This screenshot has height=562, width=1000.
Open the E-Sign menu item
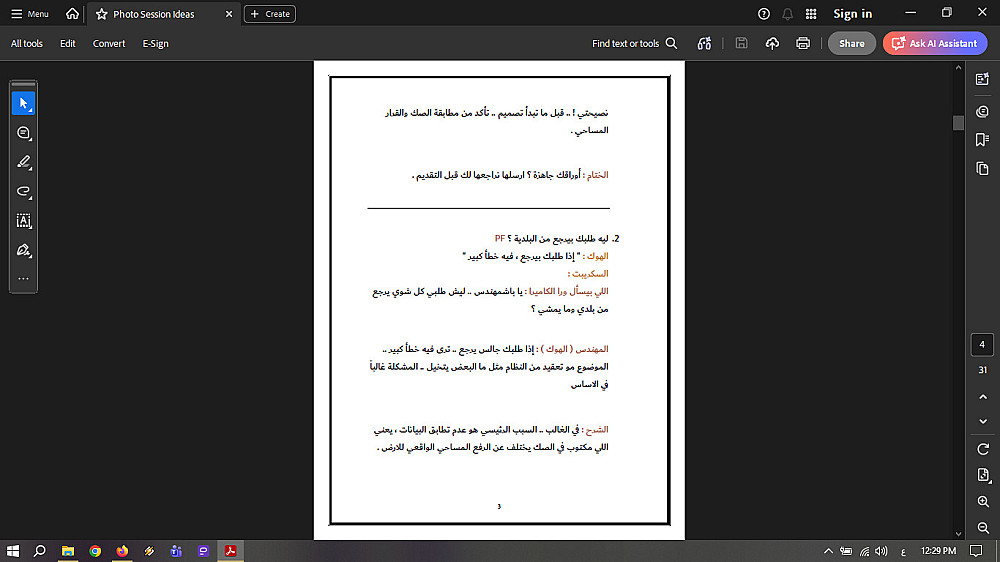[x=156, y=43]
